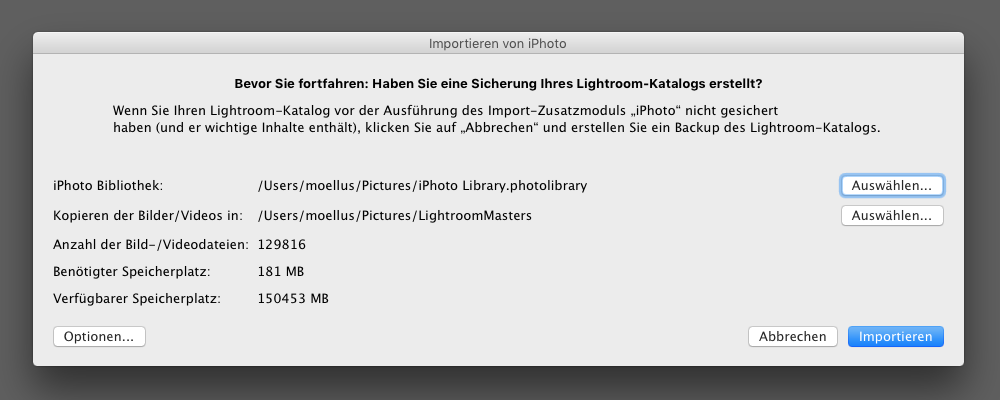Image resolution: width=1000 pixels, height=400 pixels.
Task: Click the file count value 129816
Action: coord(282,244)
